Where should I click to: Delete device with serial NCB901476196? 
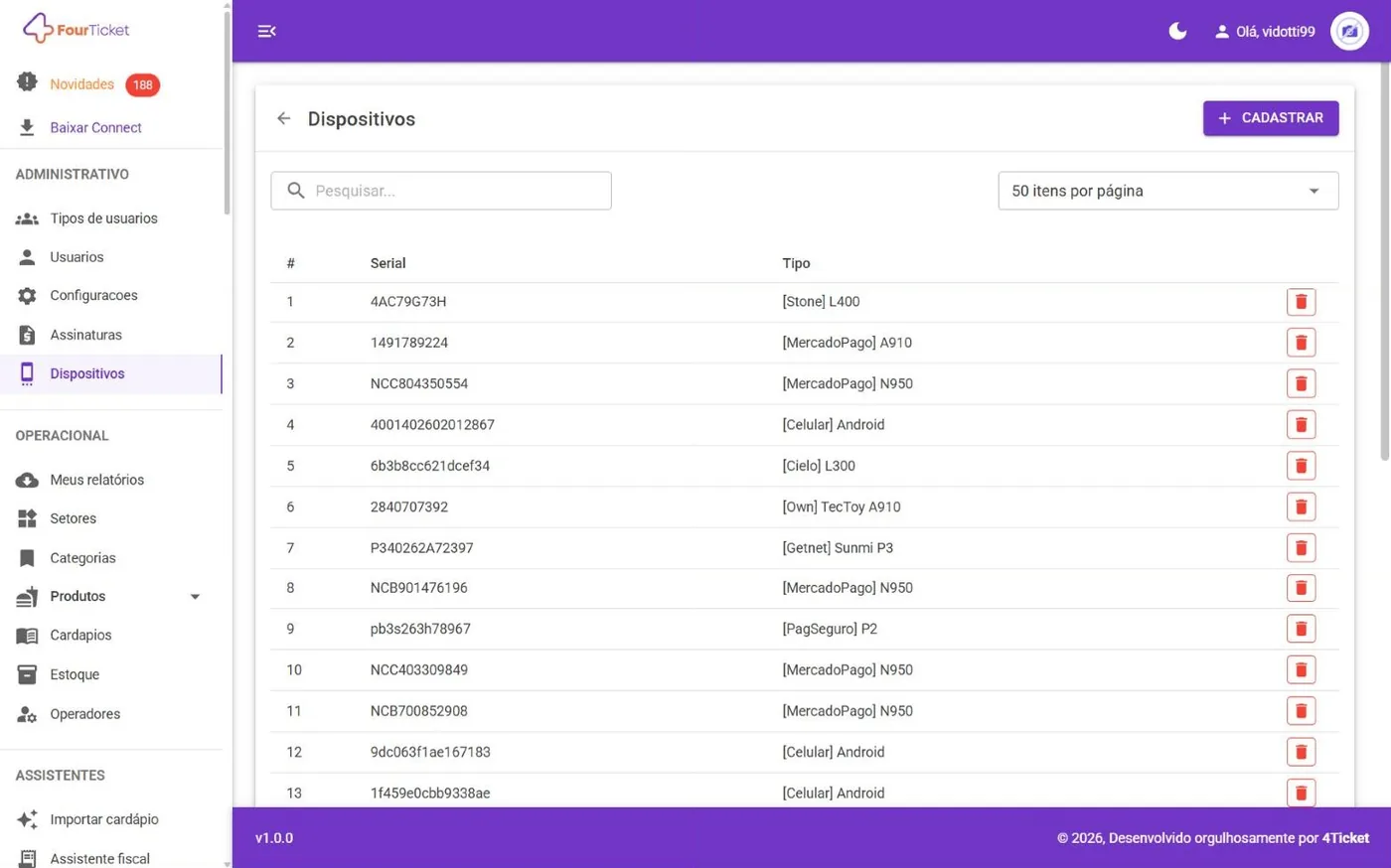click(1301, 588)
